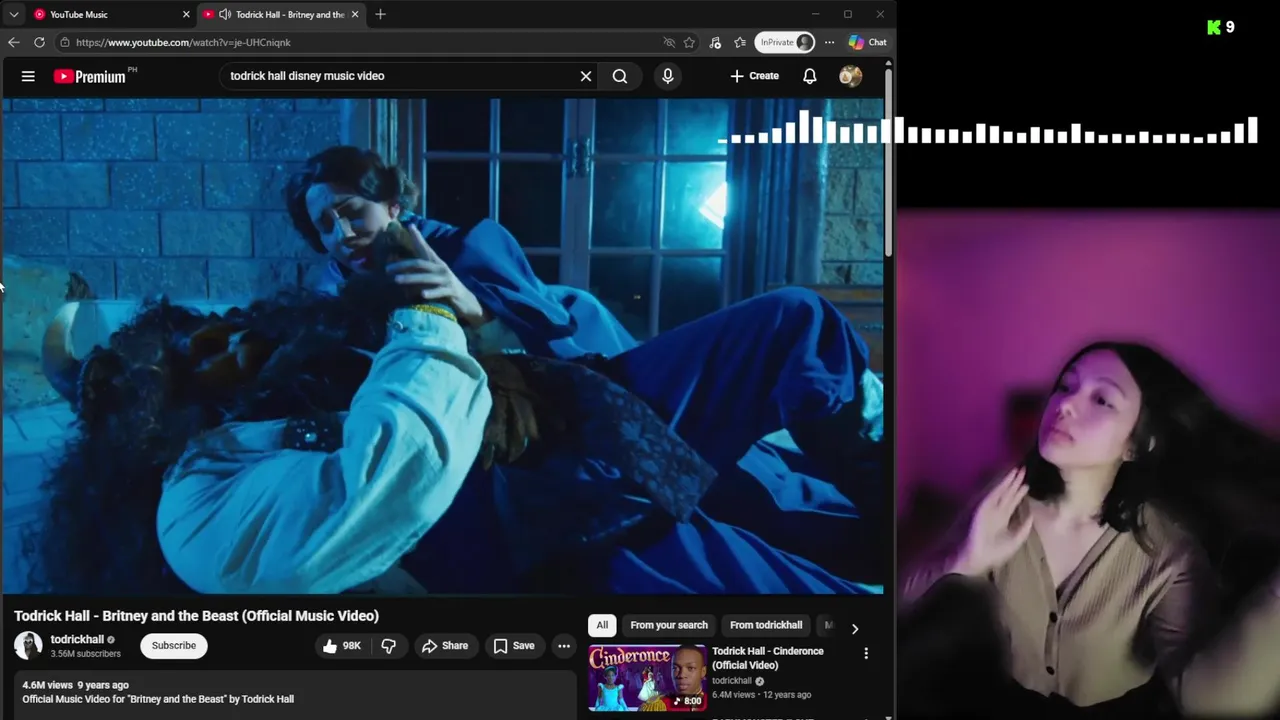Click the 3.56M subscribers text
This screenshot has width=1280, height=720.
pyautogui.click(x=86, y=654)
